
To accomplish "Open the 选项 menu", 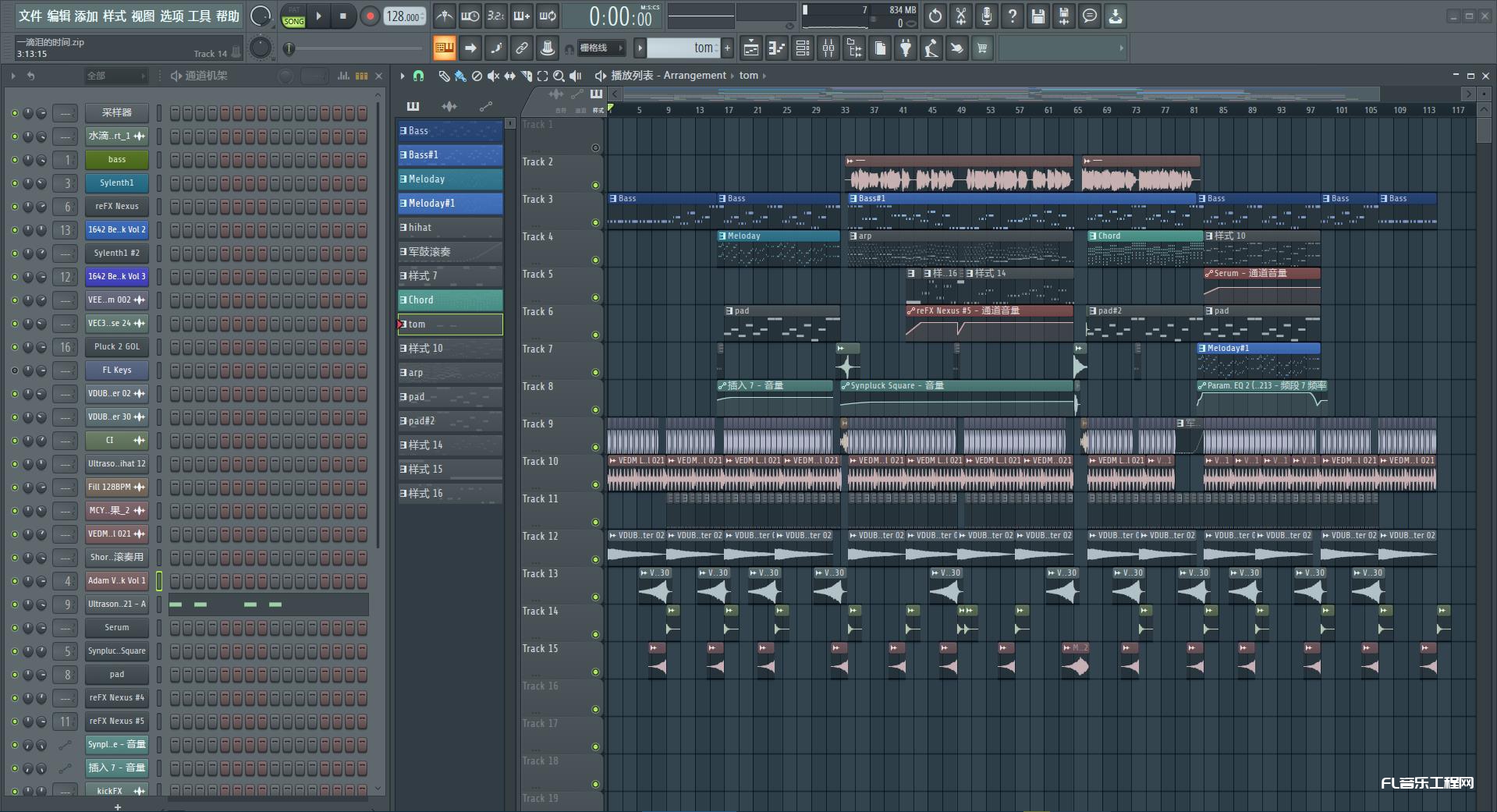I will (x=172, y=16).
